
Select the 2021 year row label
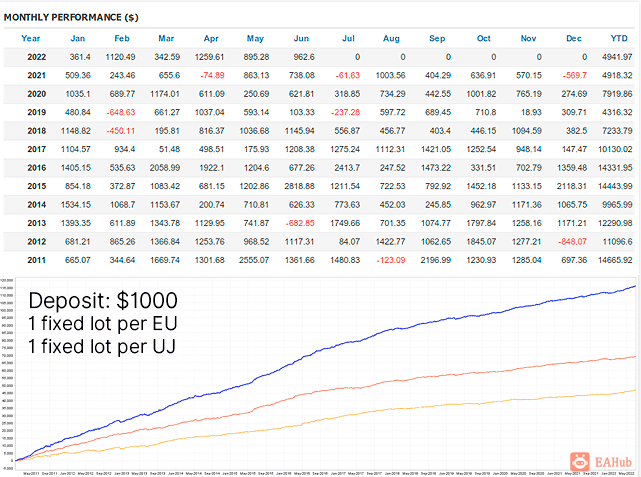(x=37, y=76)
